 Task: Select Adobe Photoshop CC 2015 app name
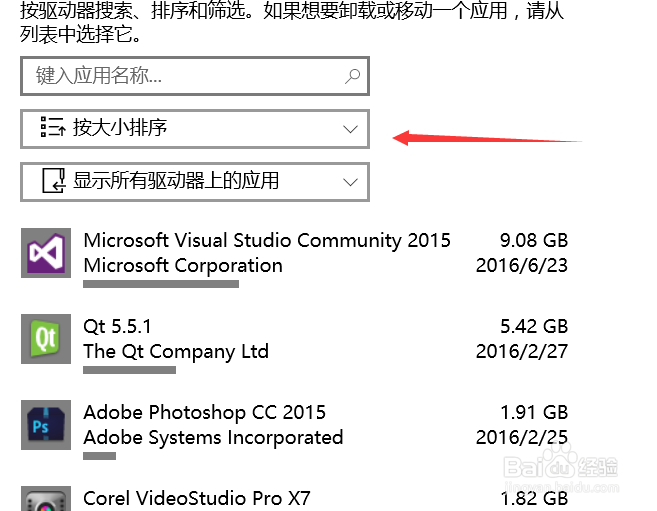[x=204, y=412]
